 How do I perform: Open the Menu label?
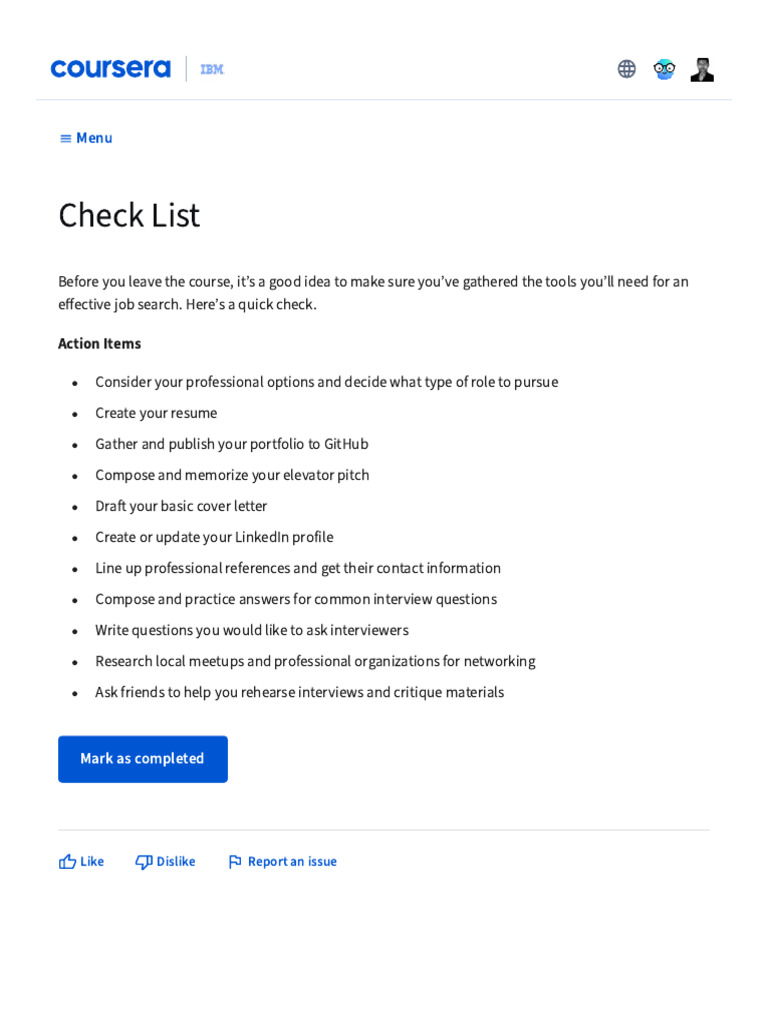click(x=94, y=138)
